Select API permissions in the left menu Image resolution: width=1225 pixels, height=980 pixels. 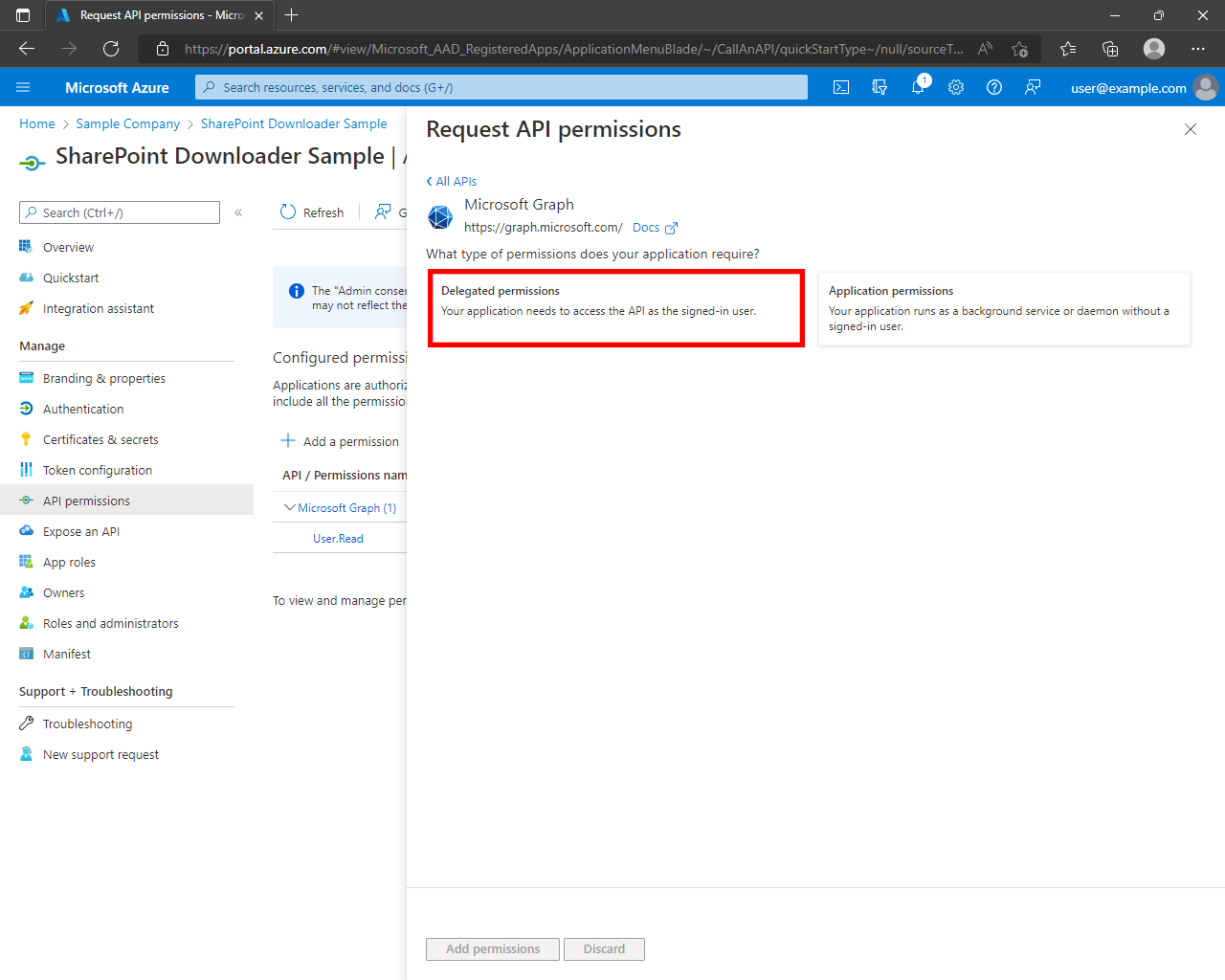pyautogui.click(x=126, y=501)
